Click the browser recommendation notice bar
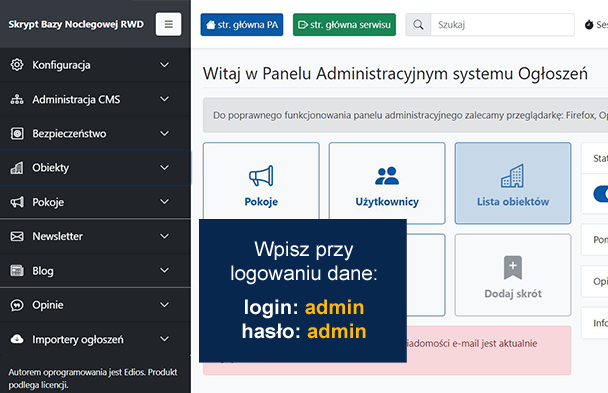This screenshot has width=608, height=393. [x=406, y=115]
